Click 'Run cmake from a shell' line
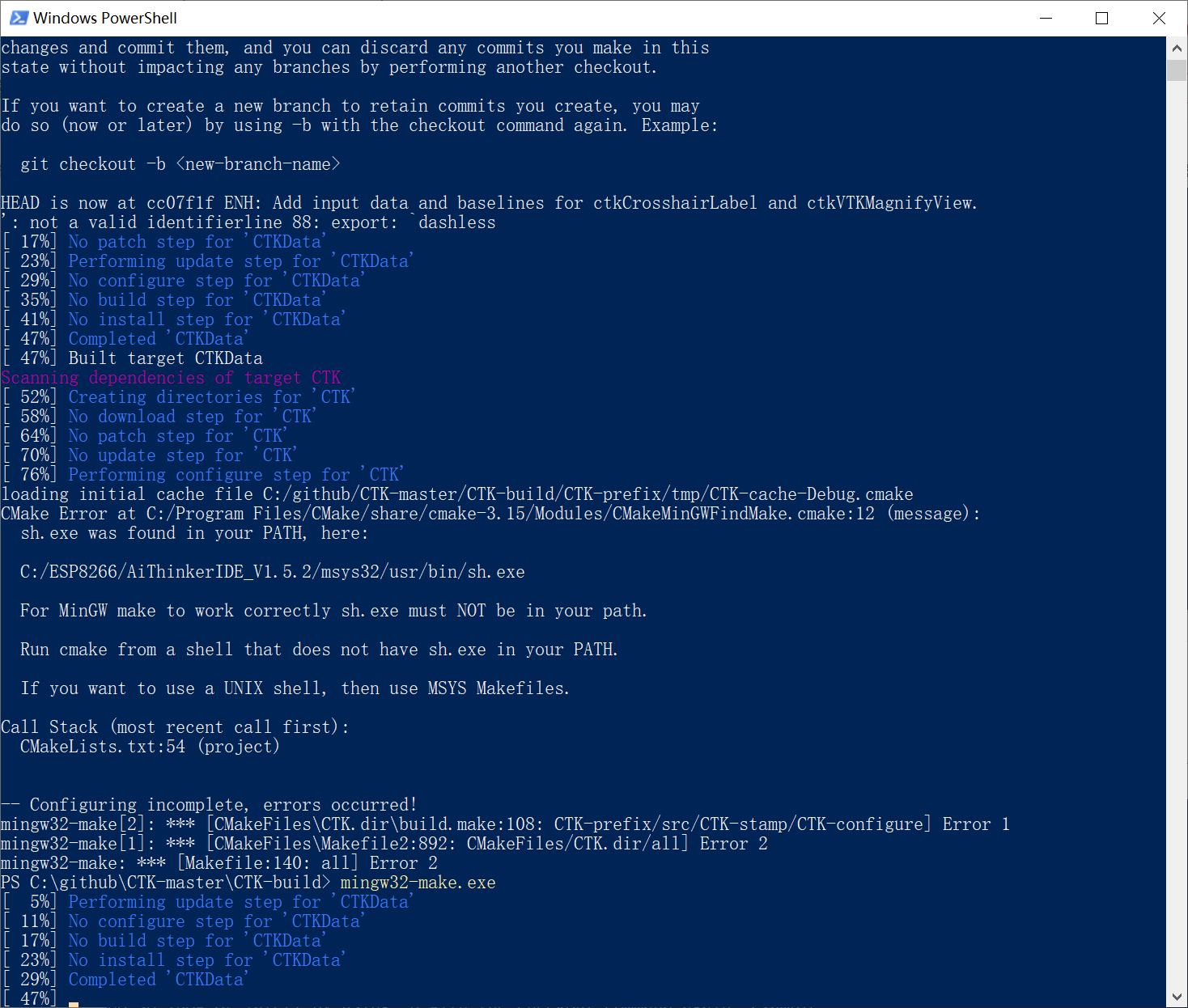Image resolution: width=1188 pixels, height=1008 pixels. pyautogui.click(x=319, y=650)
